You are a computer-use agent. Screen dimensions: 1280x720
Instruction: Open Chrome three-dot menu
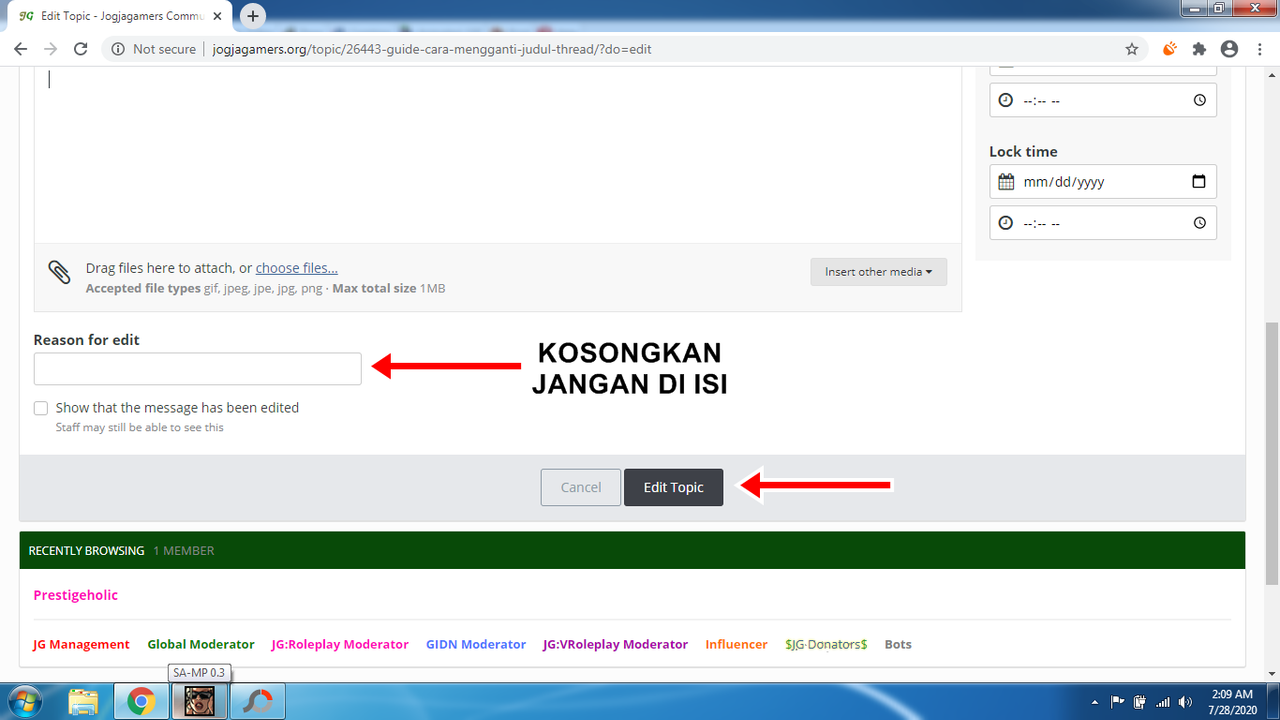pos(1259,48)
